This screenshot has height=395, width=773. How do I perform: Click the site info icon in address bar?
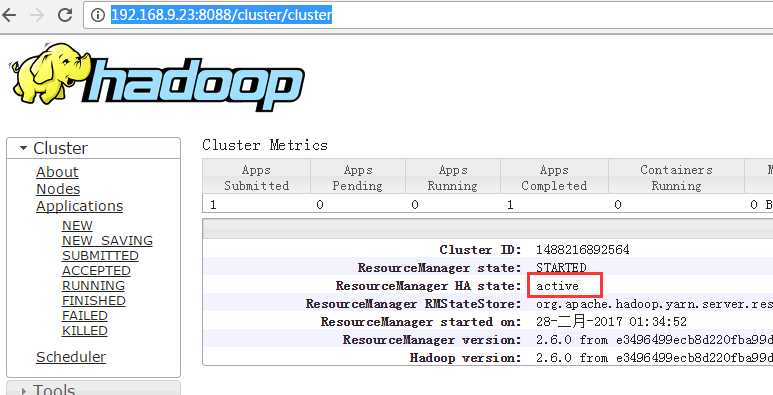(98, 15)
